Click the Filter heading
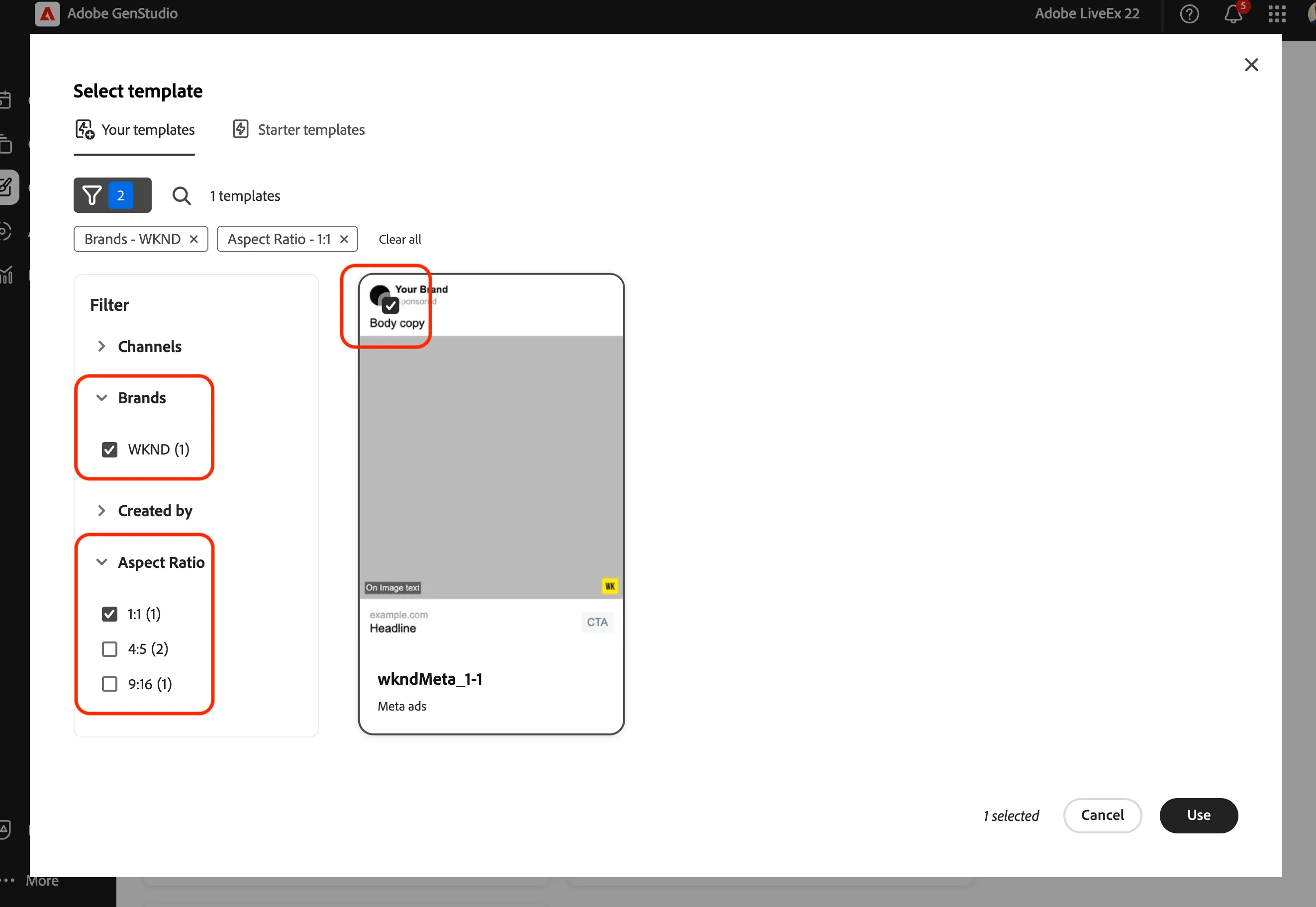This screenshot has width=1316, height=907. tap(110, 305)
